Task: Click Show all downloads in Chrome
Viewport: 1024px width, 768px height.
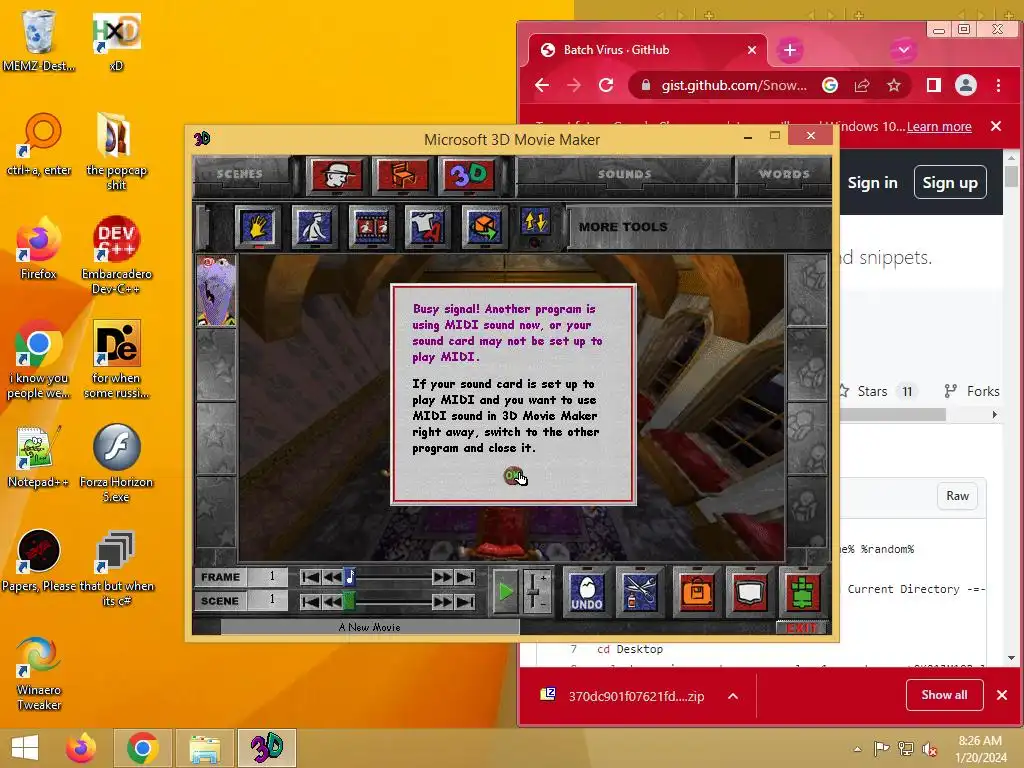Action: (944, 695)
